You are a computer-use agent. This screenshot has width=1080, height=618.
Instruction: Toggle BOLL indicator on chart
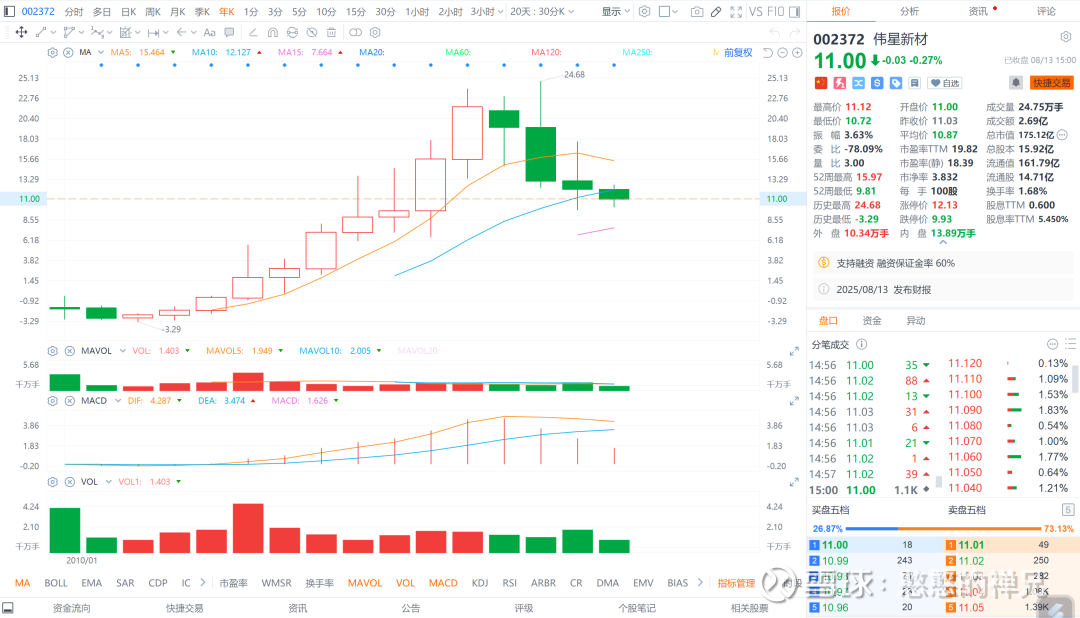[x=56, y=583]
